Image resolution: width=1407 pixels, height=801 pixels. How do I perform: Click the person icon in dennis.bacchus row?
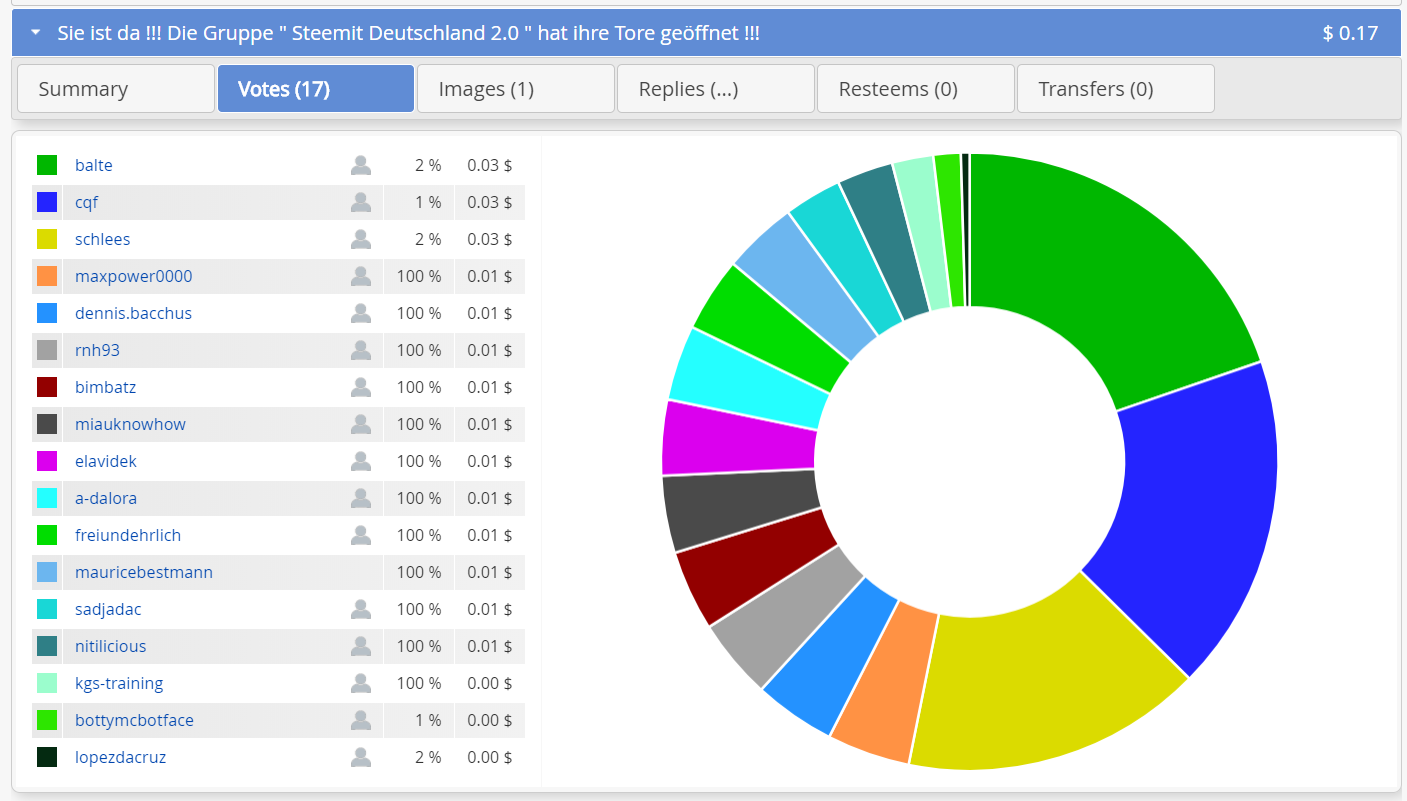click(x=361, y=313)
